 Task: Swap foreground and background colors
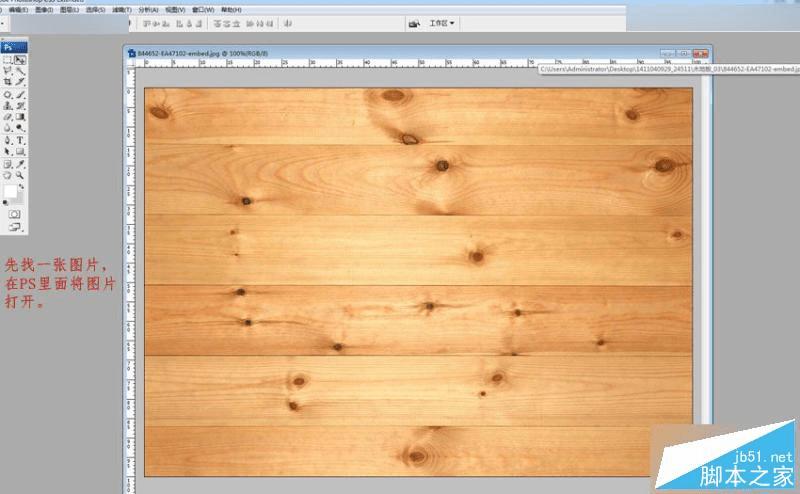pos(21,187)
